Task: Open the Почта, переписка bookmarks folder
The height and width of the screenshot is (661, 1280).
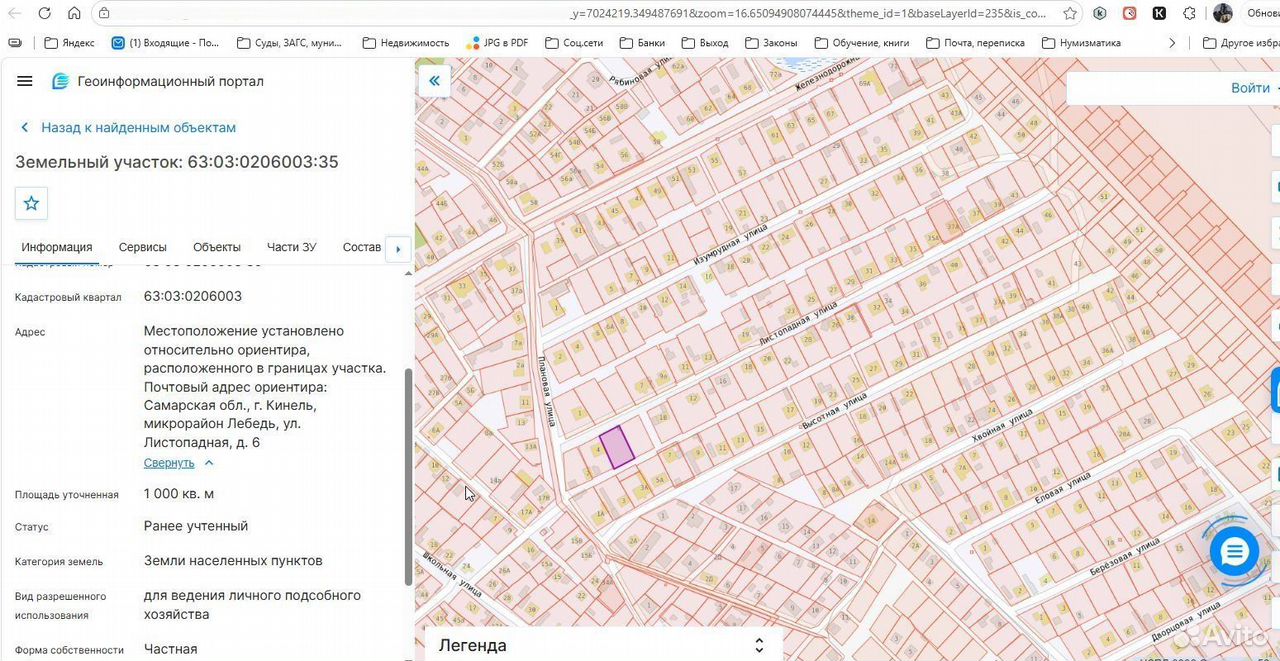Action: pos(975,43)
